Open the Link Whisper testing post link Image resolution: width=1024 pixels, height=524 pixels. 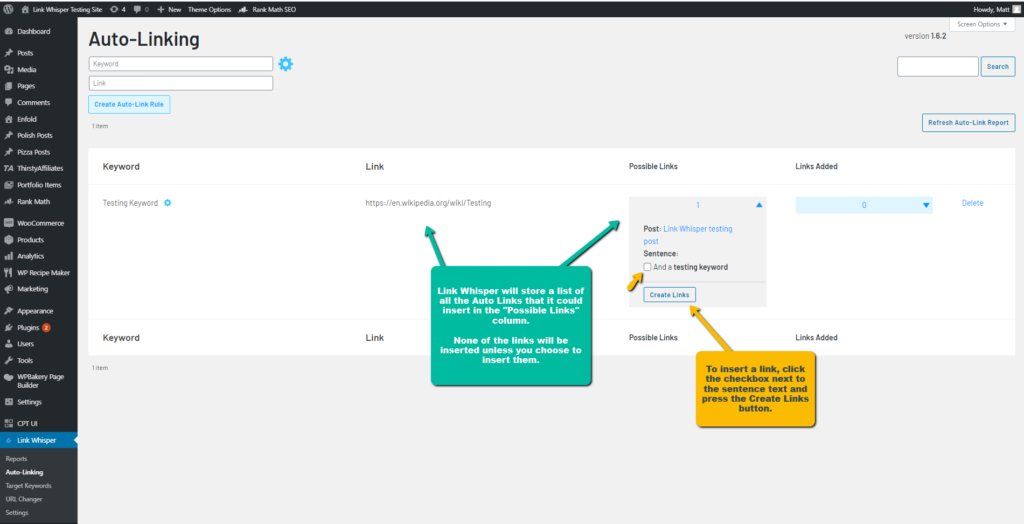click(x=688, y=235)
